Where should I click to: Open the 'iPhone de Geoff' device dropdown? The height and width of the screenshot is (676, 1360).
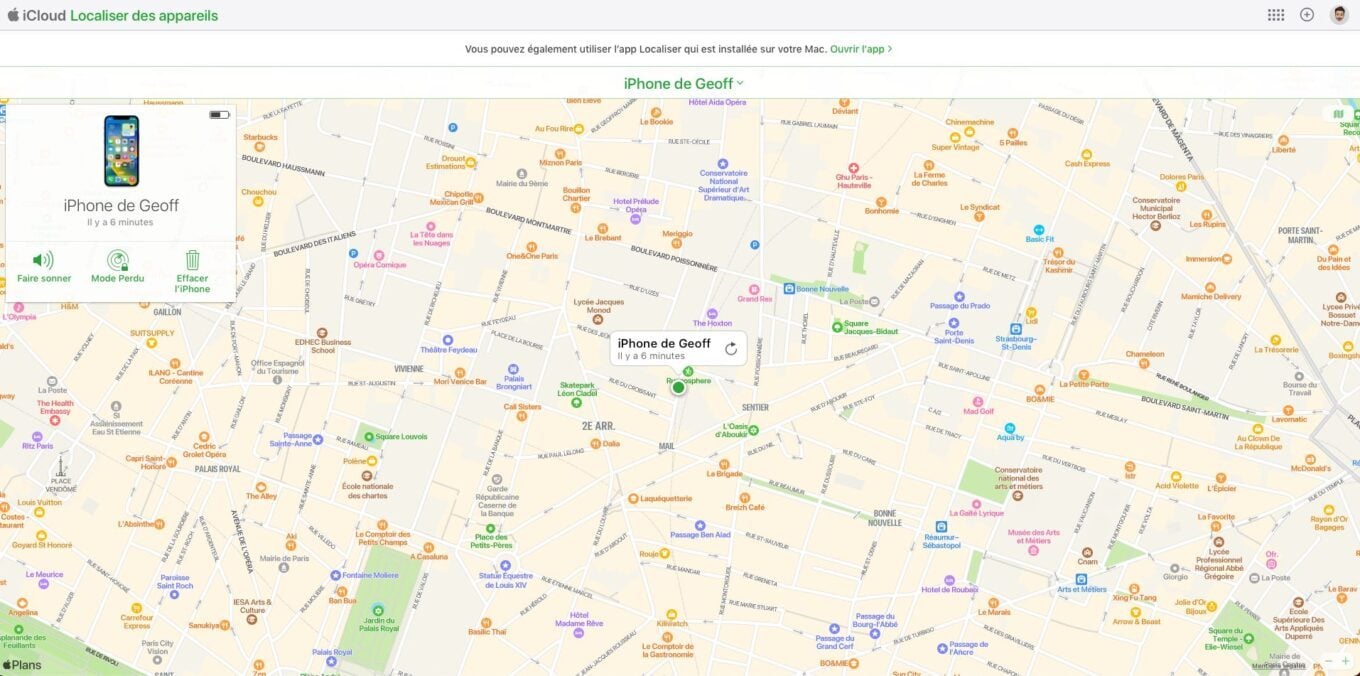tap(684, 83)
